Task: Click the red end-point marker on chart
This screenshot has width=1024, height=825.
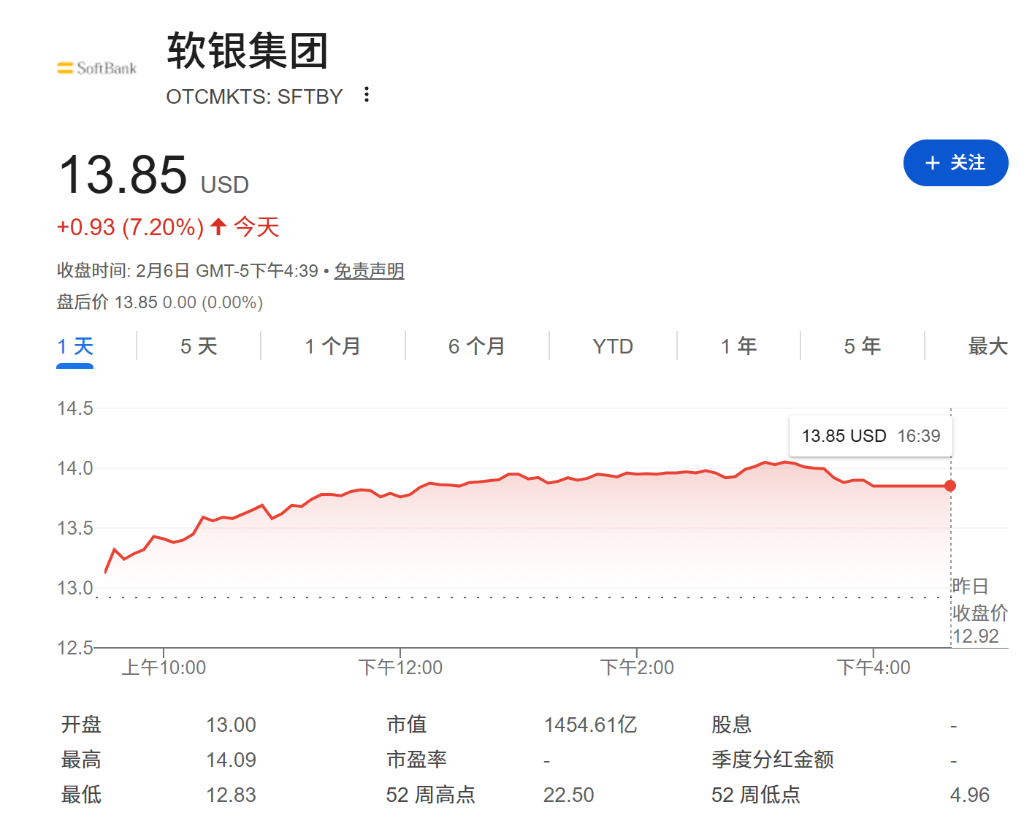Action: 950,485
